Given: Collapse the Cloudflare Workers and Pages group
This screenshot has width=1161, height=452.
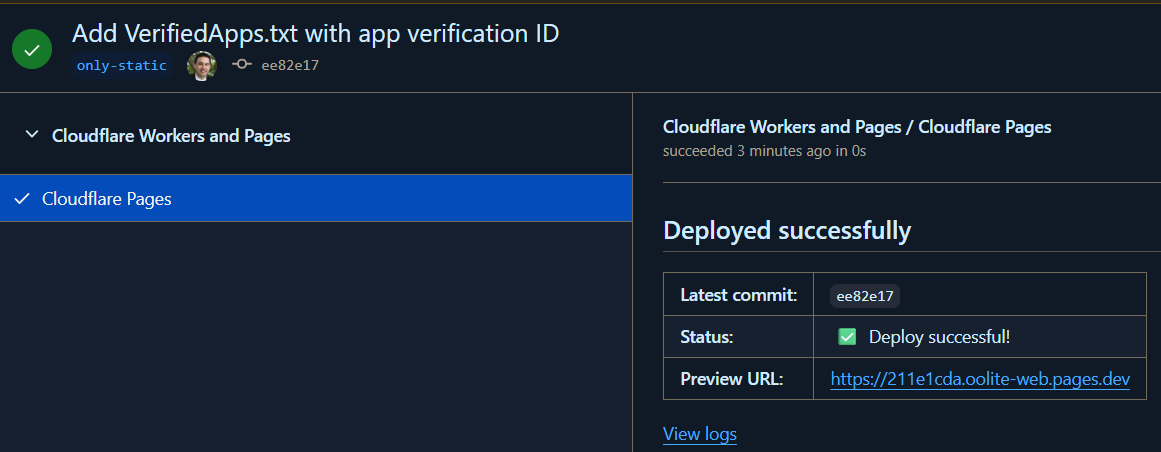Looking at the screenshot, I should (x=31, y=135).
